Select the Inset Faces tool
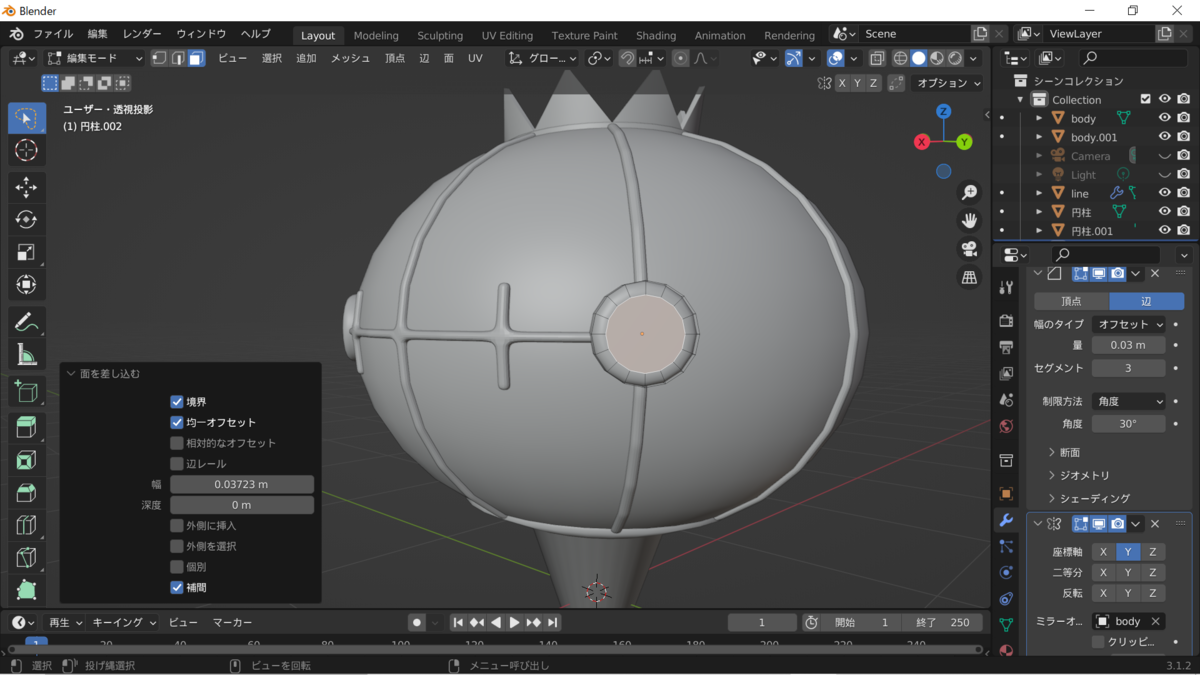The height and width of the screenshot is (675, 1200). pyautogui.click(x=27, y=460)
